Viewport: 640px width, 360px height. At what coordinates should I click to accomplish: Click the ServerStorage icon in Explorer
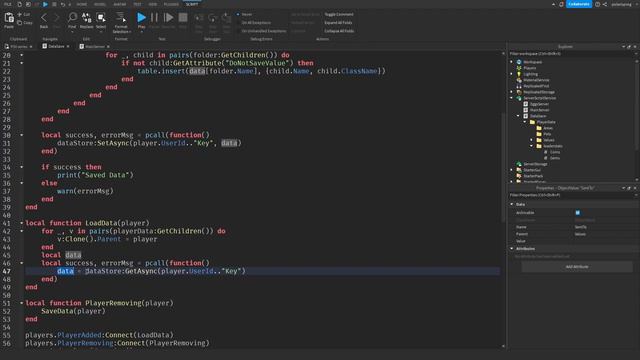pos(519,164)
